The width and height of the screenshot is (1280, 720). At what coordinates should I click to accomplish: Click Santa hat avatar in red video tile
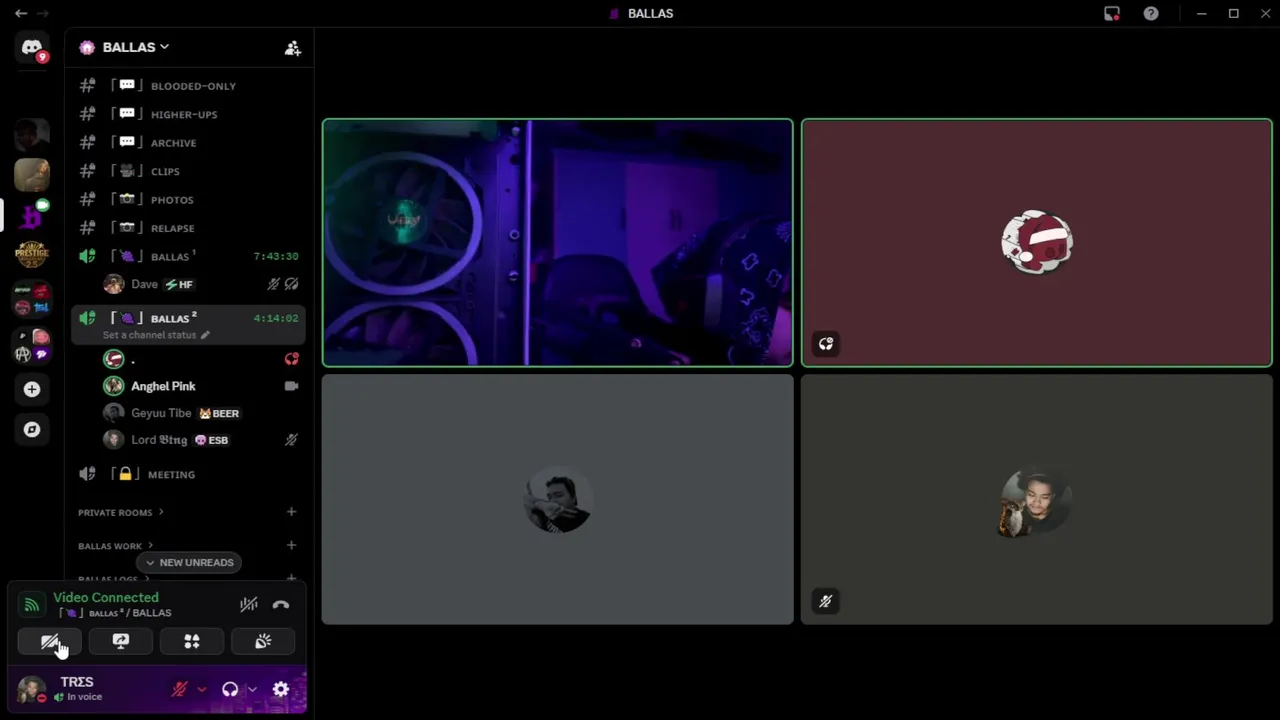coord(1037,242)
